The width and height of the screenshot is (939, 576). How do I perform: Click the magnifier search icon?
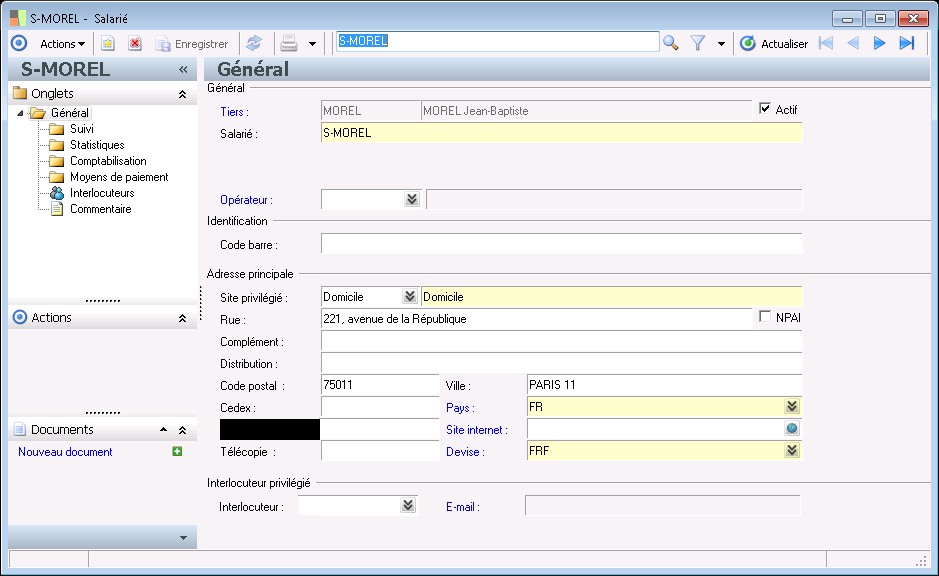point(671,43)
